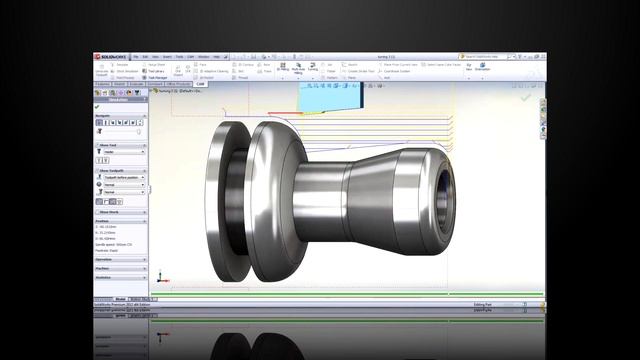Click the green OK checkmark in Simulation panel
The width and height of the screenshot is (640, 360).
[x=97, y=107]
